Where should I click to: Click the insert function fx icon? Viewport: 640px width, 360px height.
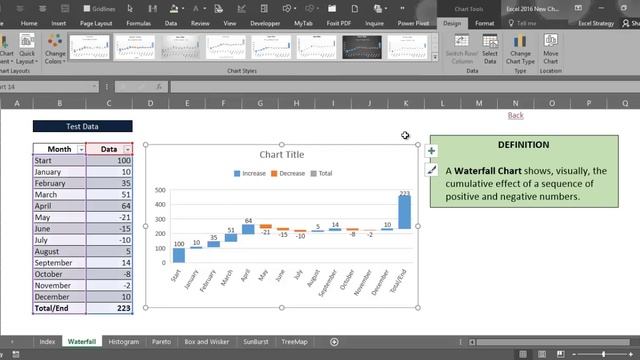coord(159,87)
